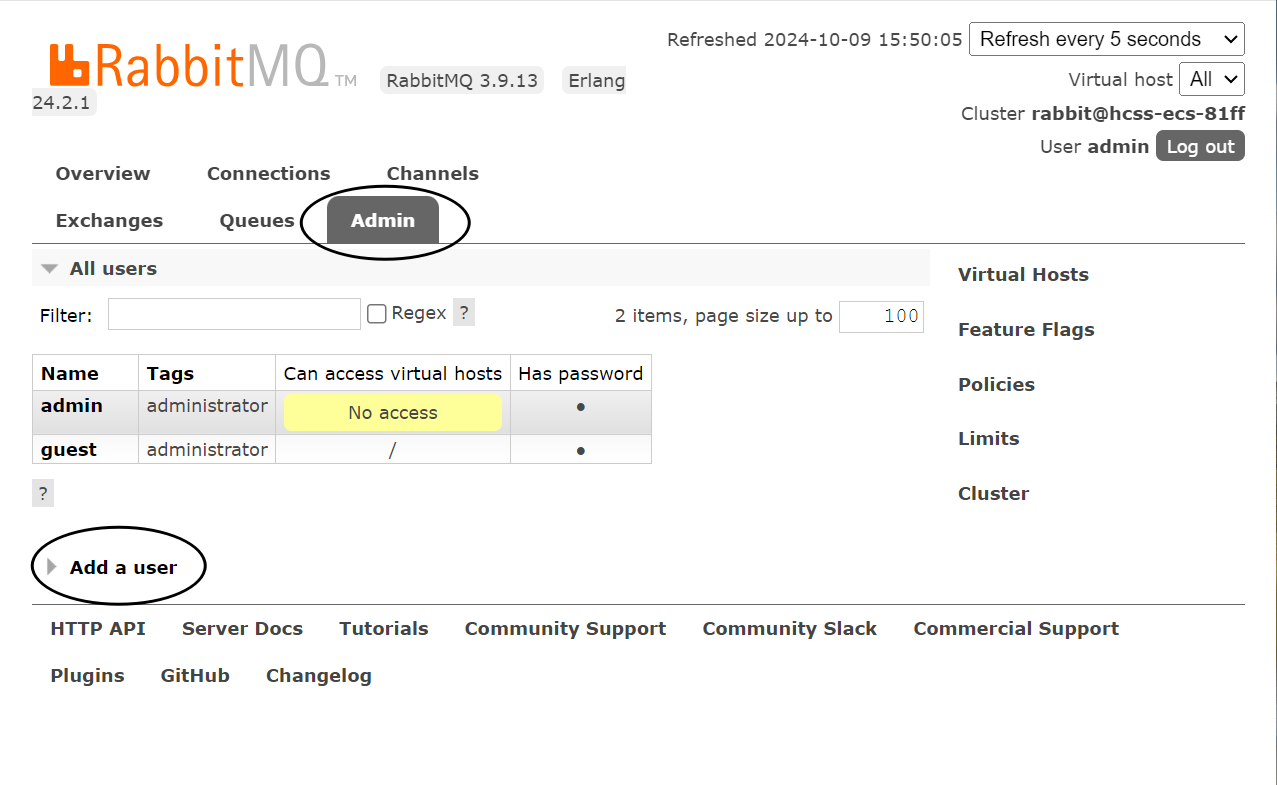Open the Server Docs link
This screenshot has width=1277, height=785.
(242, 628)
